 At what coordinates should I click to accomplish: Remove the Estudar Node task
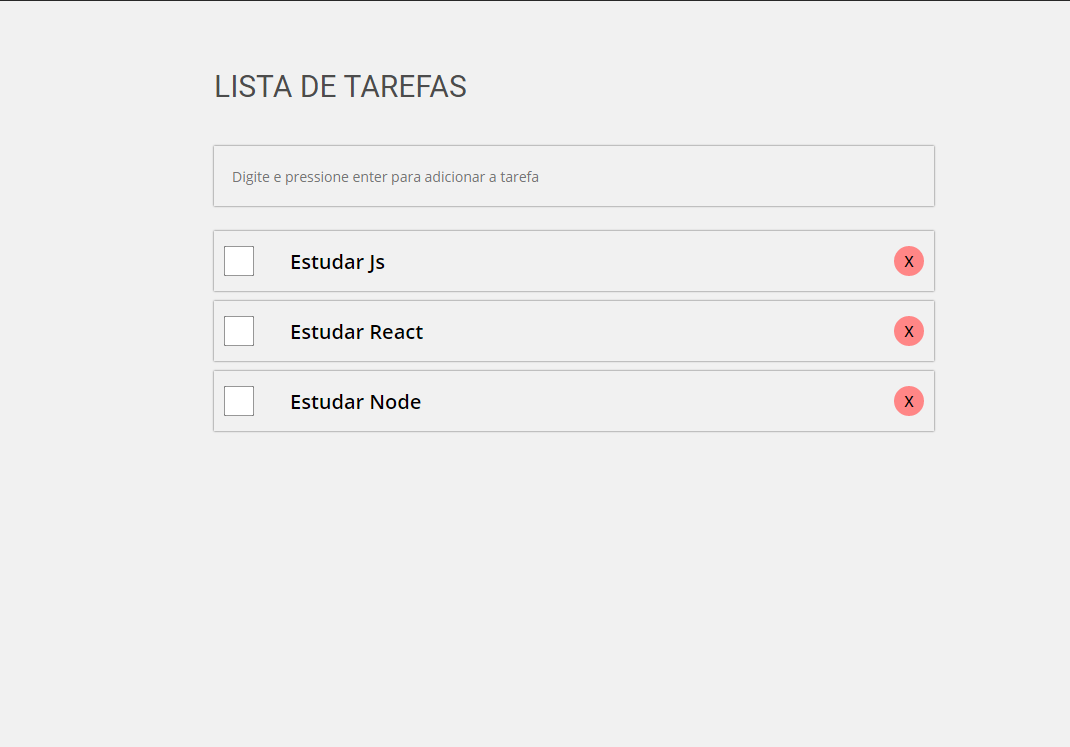point(908,401)
